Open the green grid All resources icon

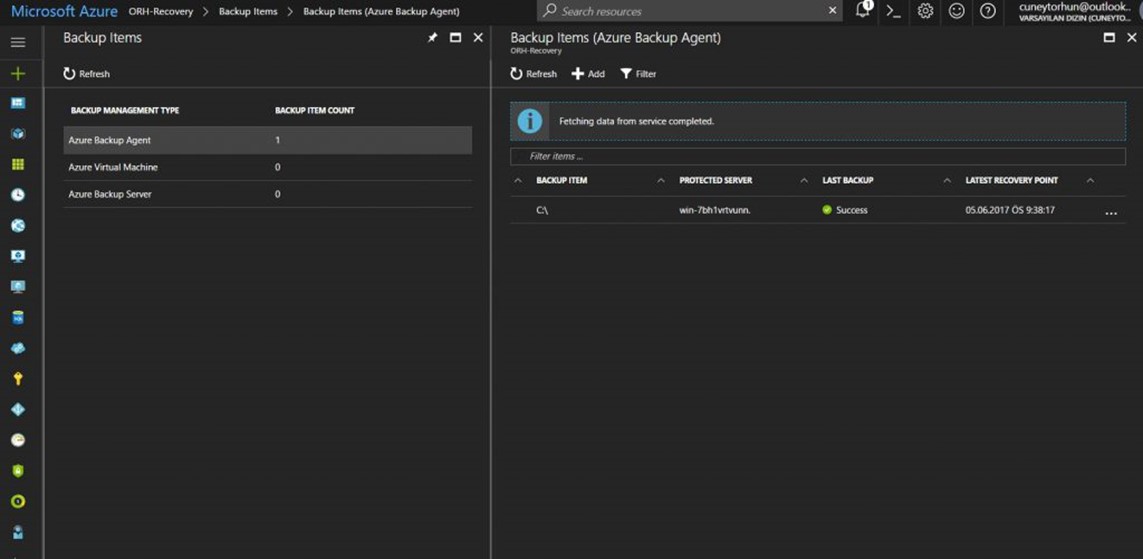[18, 165]
